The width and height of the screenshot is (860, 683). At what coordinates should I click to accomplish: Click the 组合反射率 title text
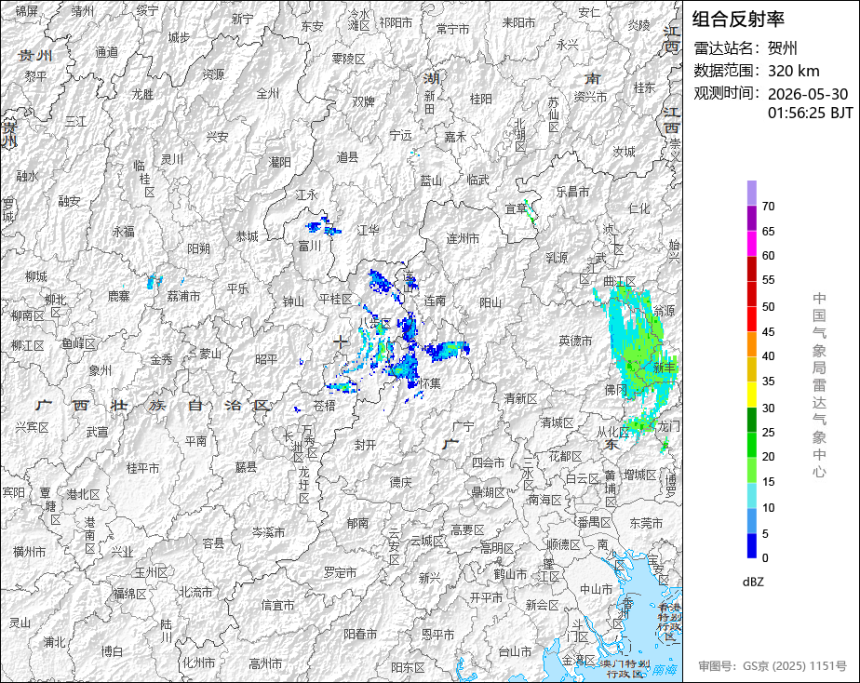[738, 19]
